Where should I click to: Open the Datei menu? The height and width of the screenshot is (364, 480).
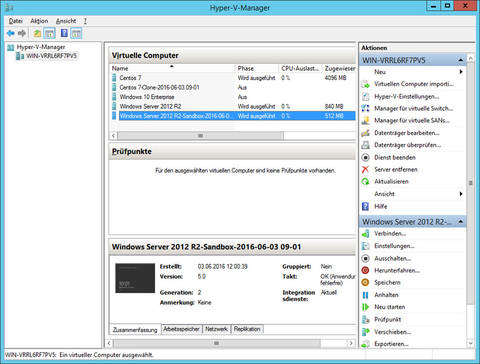coord(15,21)
